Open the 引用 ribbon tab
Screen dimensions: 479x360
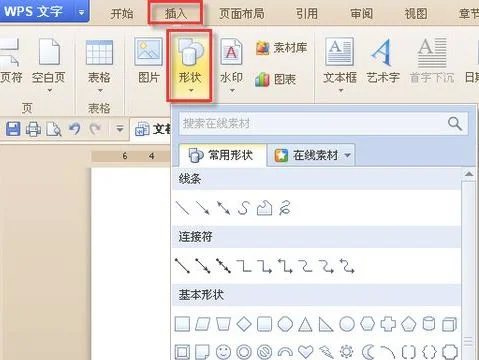tap(307, 14)
